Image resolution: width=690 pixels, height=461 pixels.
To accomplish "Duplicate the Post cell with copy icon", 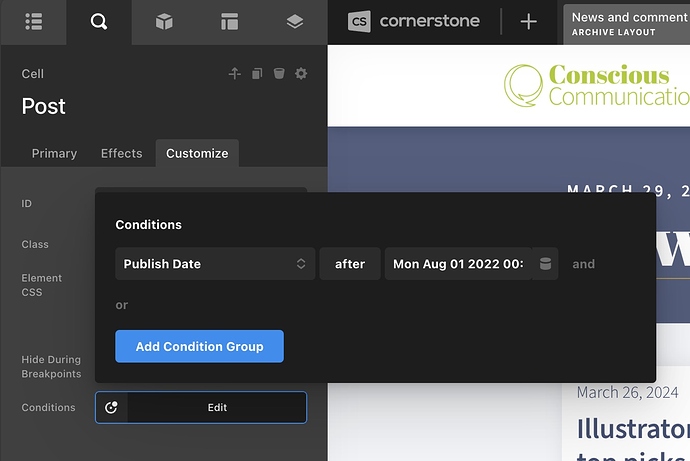I will click(257, 74).
